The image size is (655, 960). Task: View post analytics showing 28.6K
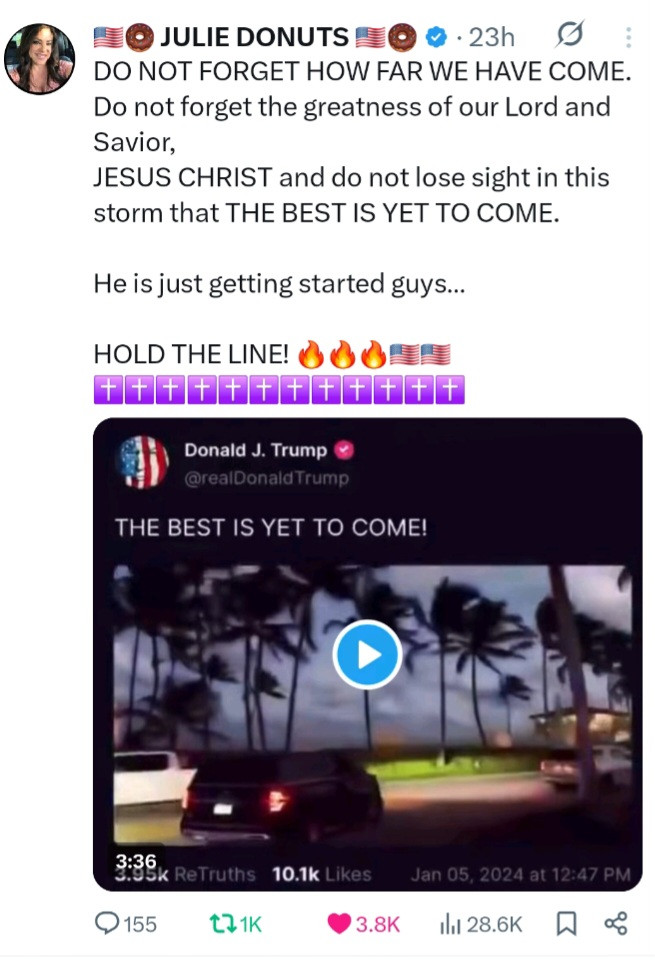(x=481, y=924)
